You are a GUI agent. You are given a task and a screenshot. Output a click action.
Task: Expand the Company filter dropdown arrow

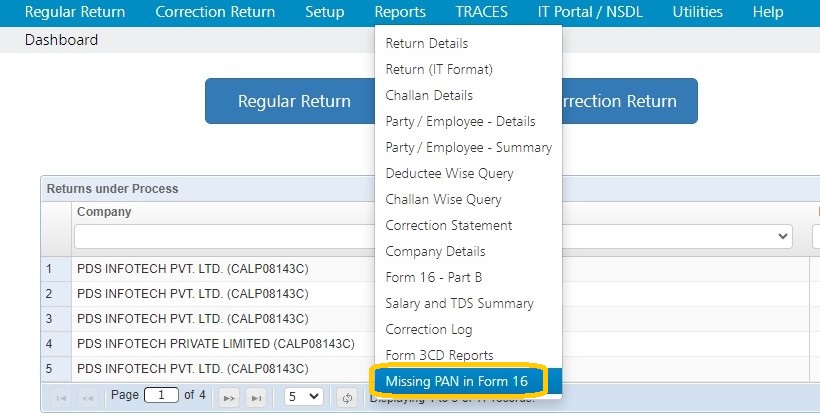(x=782, y=236)
